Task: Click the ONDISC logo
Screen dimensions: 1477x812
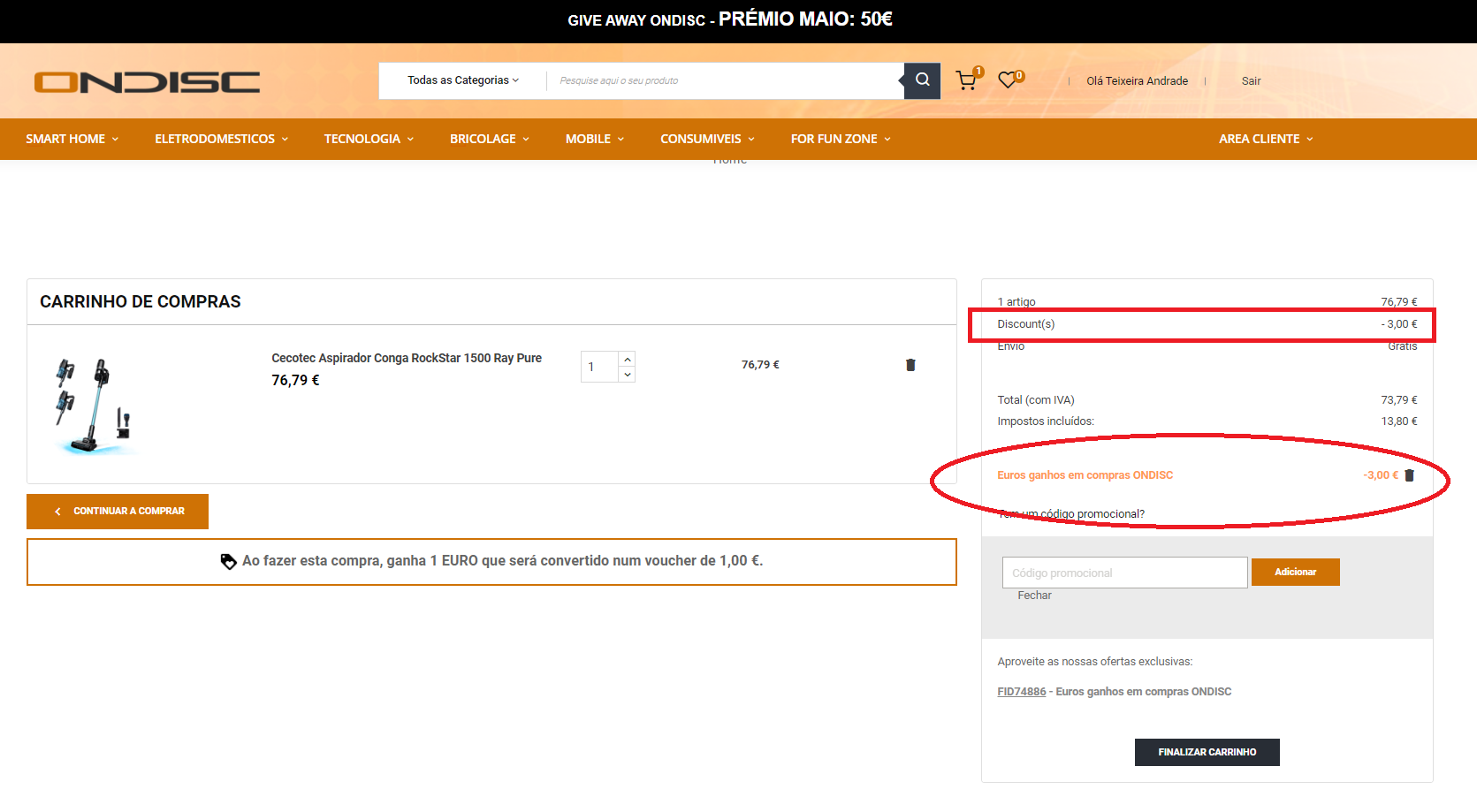Action: (147, 82)
